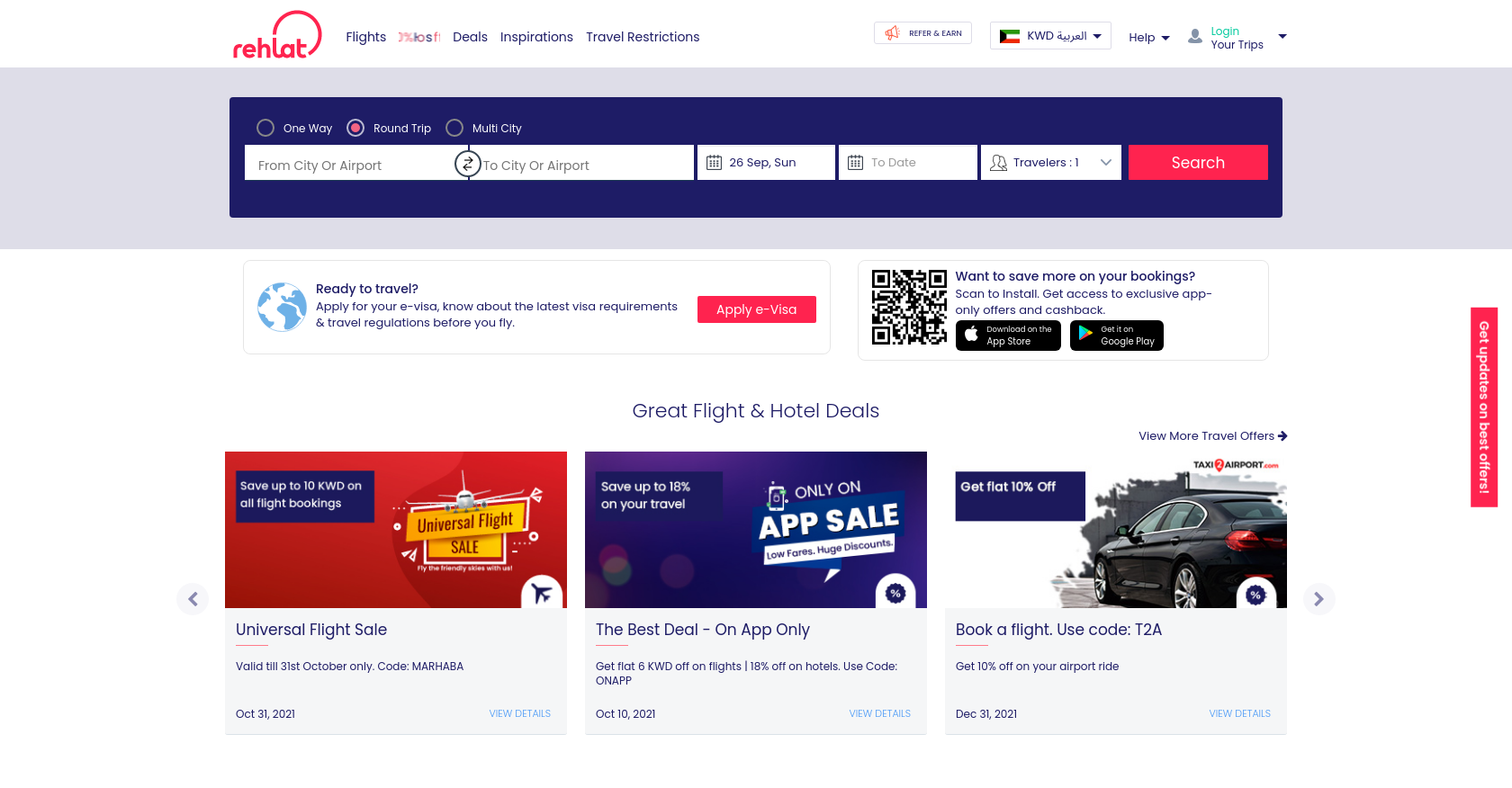This screenshot has width=1512, height=788.
Task: Select the Multi City radio button
Action: [x=454, y=128]
